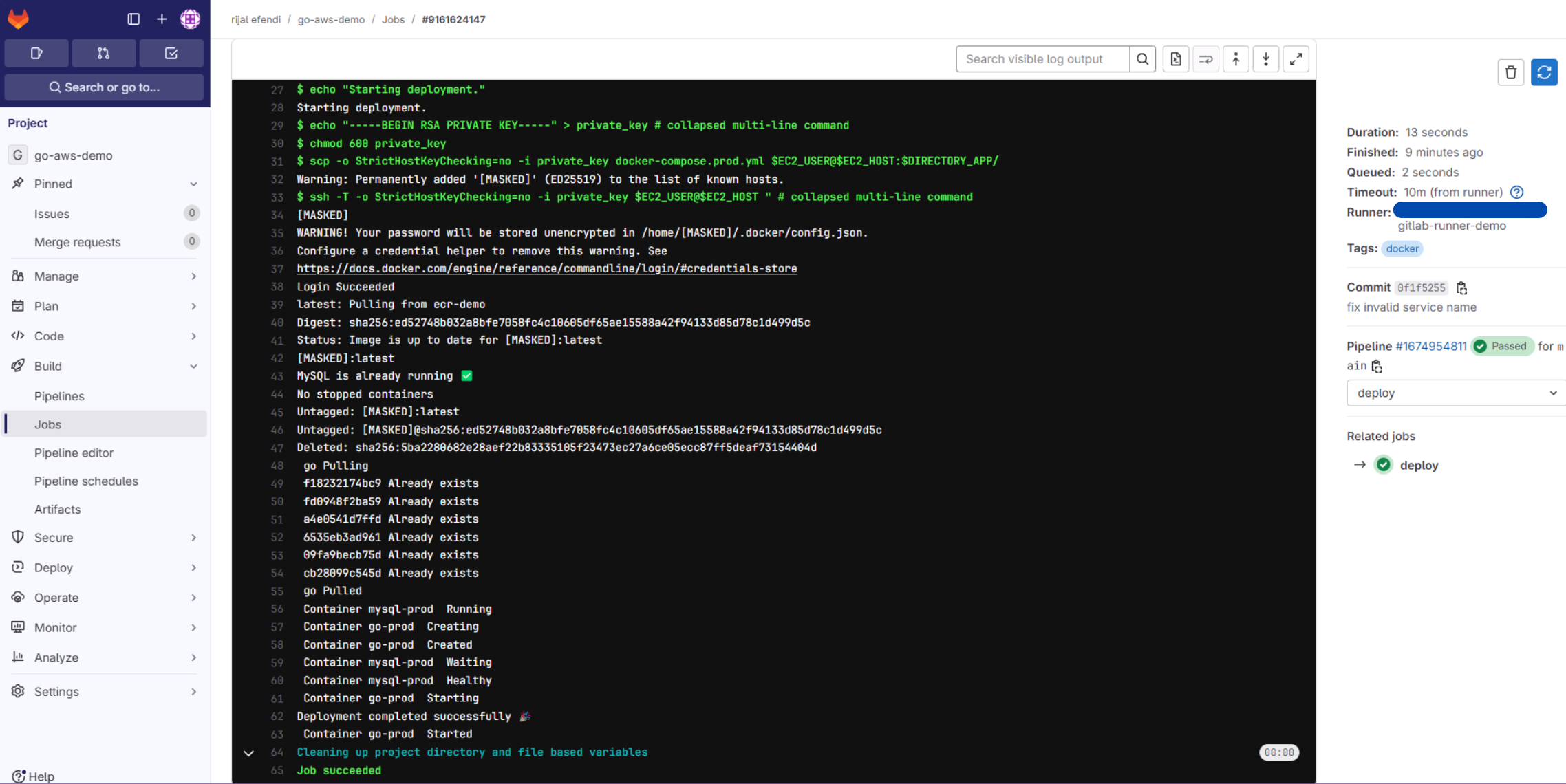The height and width of the screenshot is (784, 1566).
Task: Create a new item with the plus icon
Action: click(x=162, y=19)
